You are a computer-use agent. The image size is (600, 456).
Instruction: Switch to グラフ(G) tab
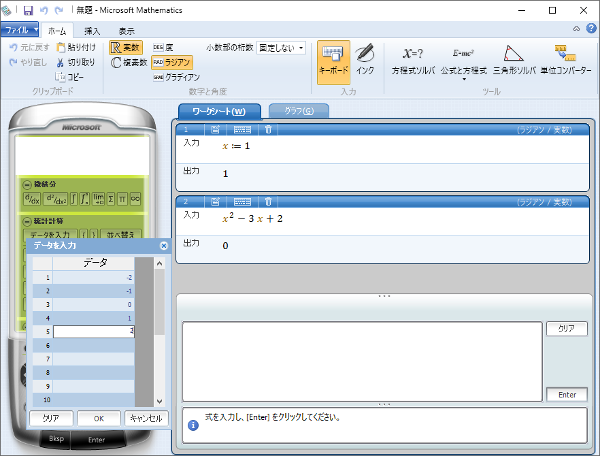(x=299, y=111)
